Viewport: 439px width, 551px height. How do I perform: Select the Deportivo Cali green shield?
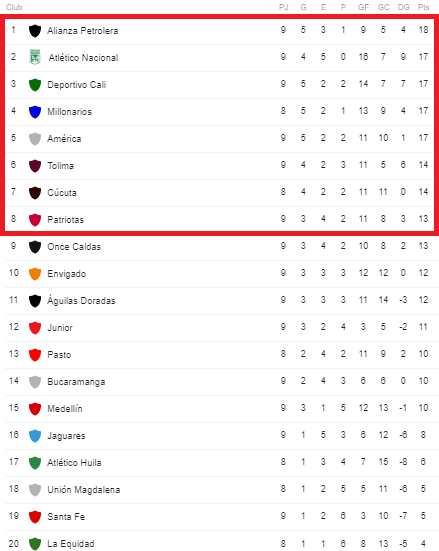pos(35,85)
